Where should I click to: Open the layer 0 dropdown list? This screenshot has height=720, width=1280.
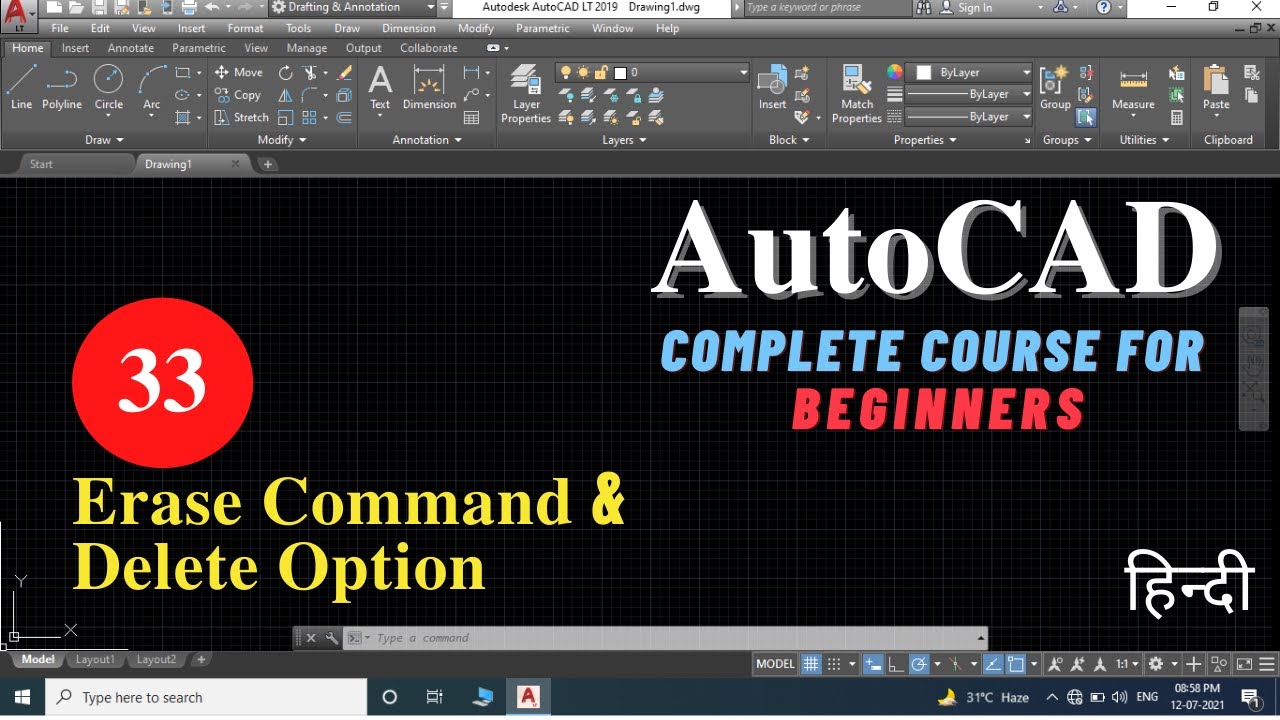coord(652,73)
